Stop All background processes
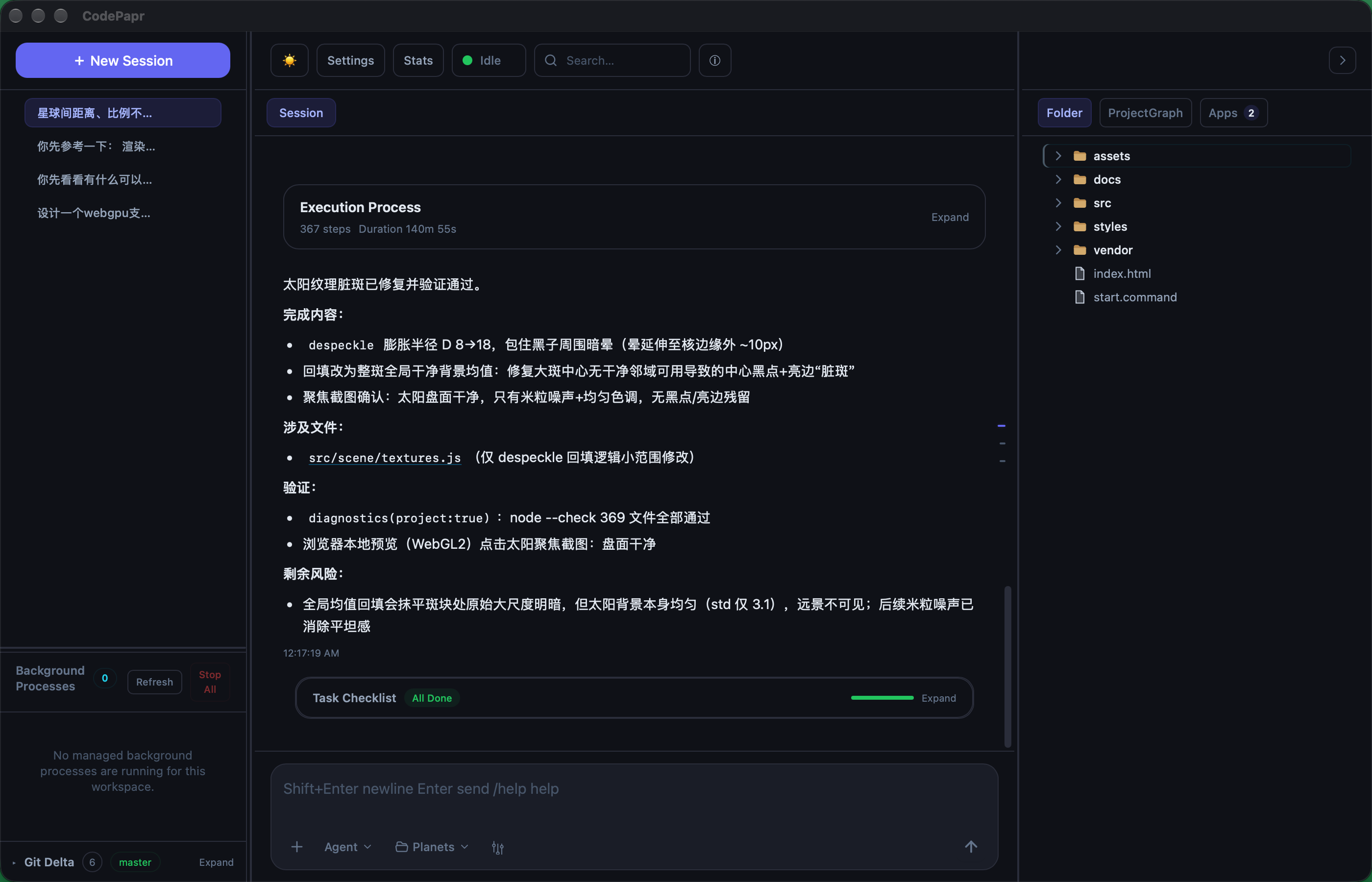Screen dimensions: 1372x882 (x=210, y=682)
